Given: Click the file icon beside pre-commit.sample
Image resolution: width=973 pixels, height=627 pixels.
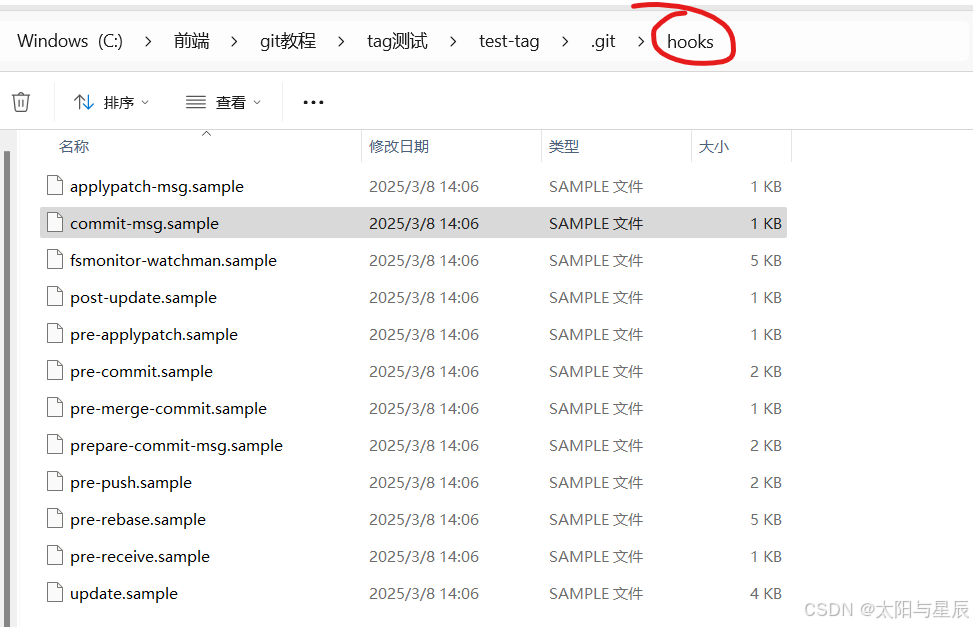Looking at the screenshot, I should click(x=55, y=371).
